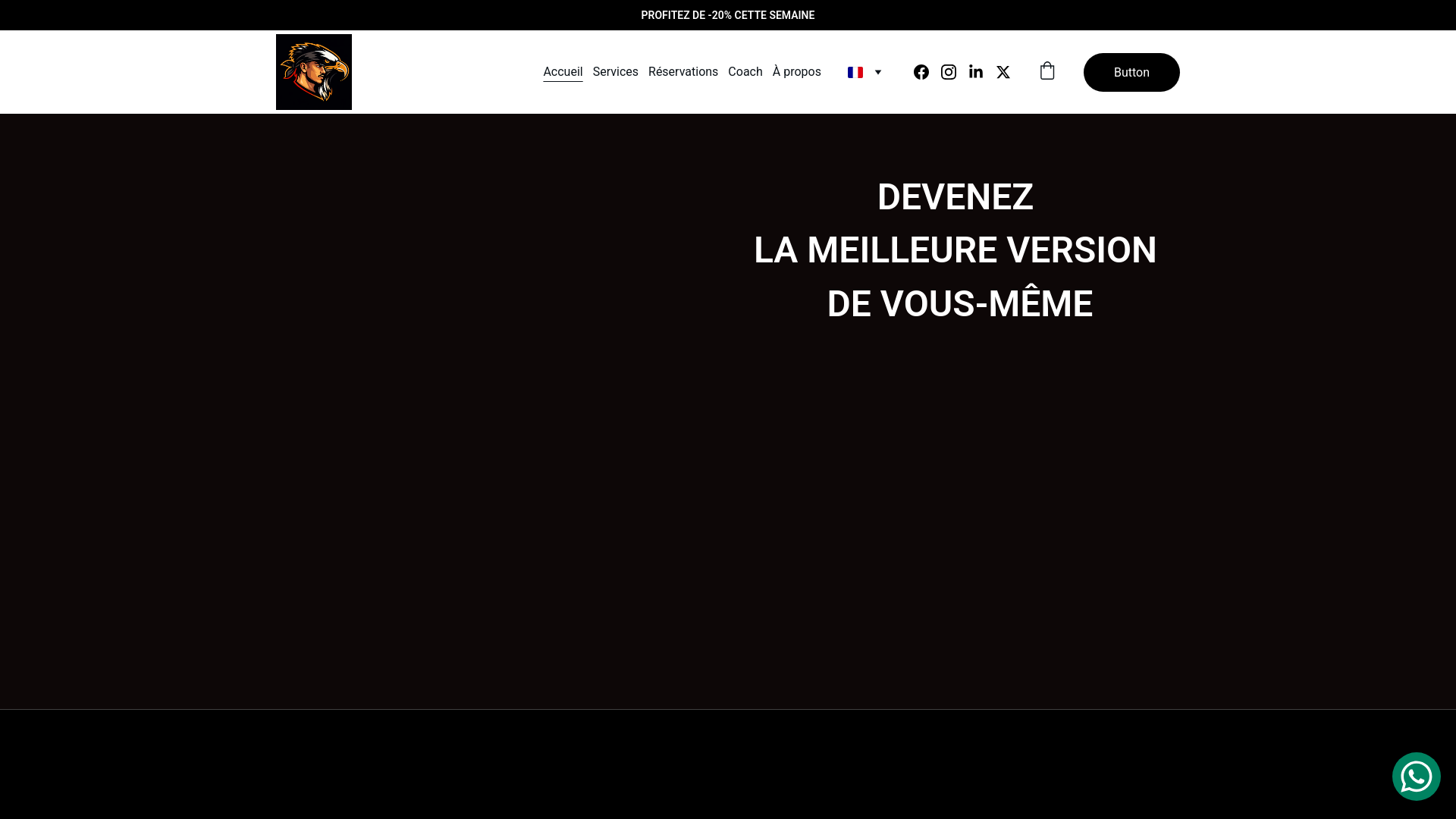Open the À propos page
Viewport: 1456px width, 819px height.
pyautogui.click(x=796, y=72)
